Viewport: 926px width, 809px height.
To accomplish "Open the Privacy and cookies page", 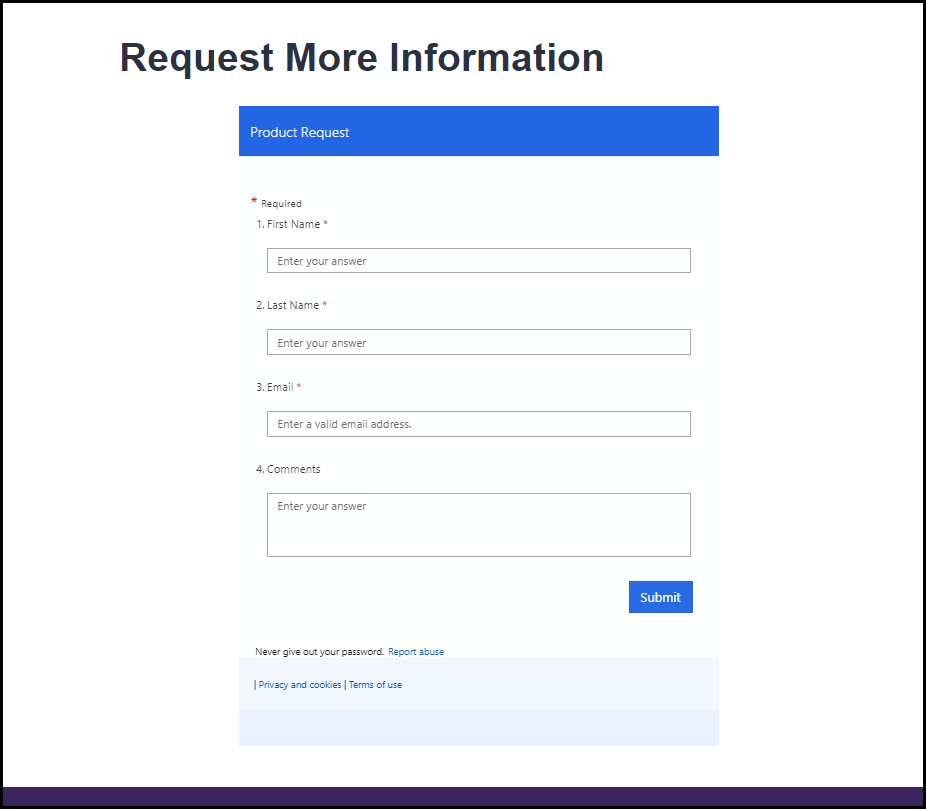I will [299, 684].
